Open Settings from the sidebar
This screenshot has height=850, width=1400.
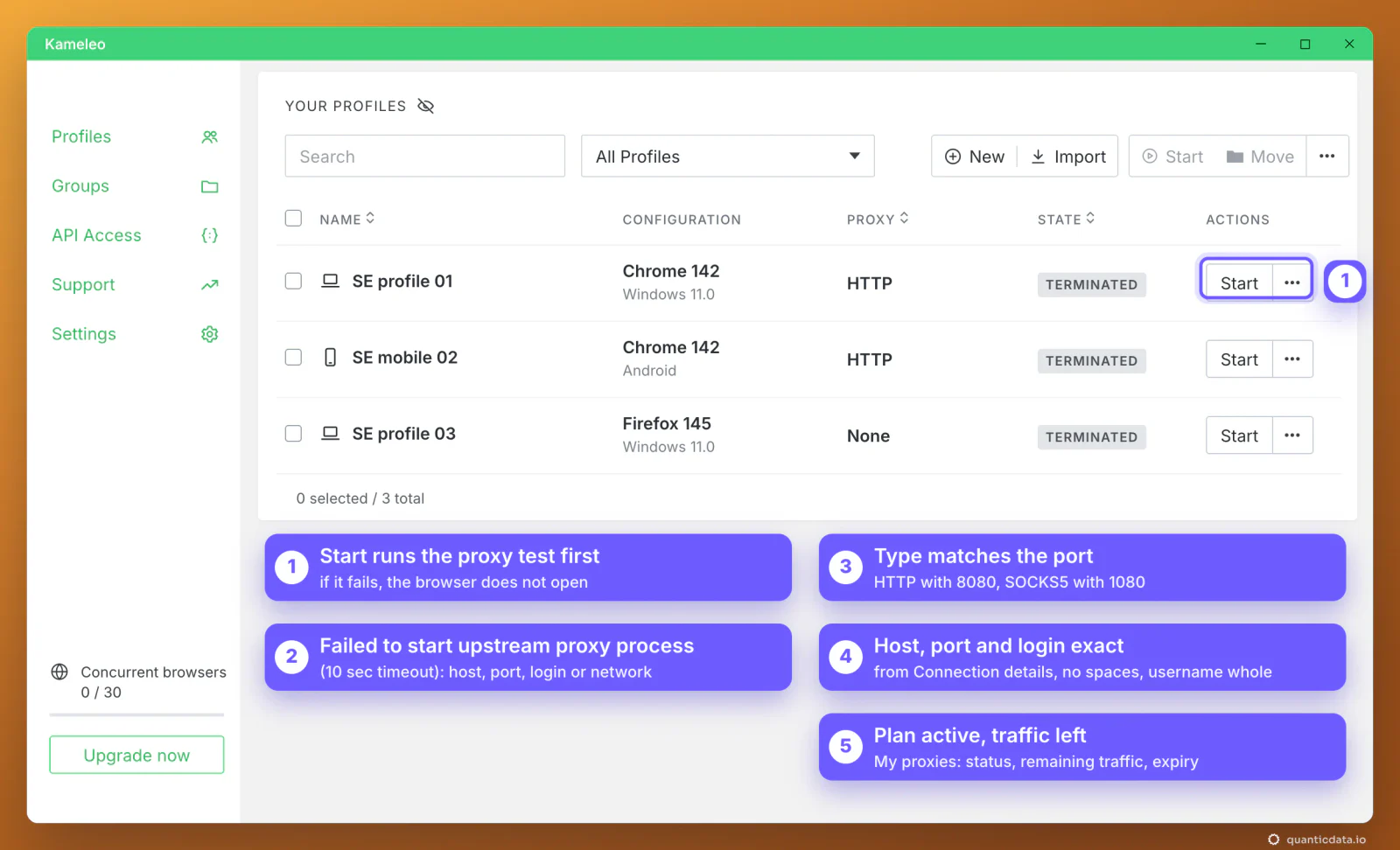pos(135,334)
